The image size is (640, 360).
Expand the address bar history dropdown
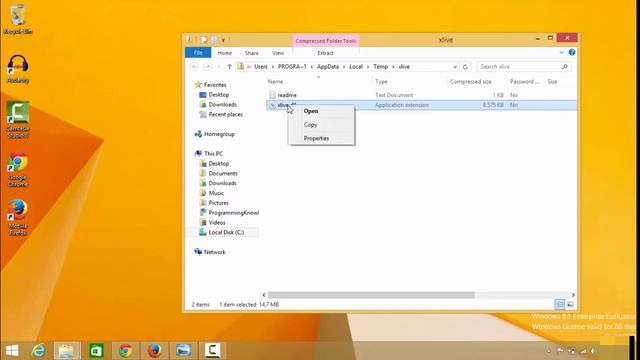point(455,67)
